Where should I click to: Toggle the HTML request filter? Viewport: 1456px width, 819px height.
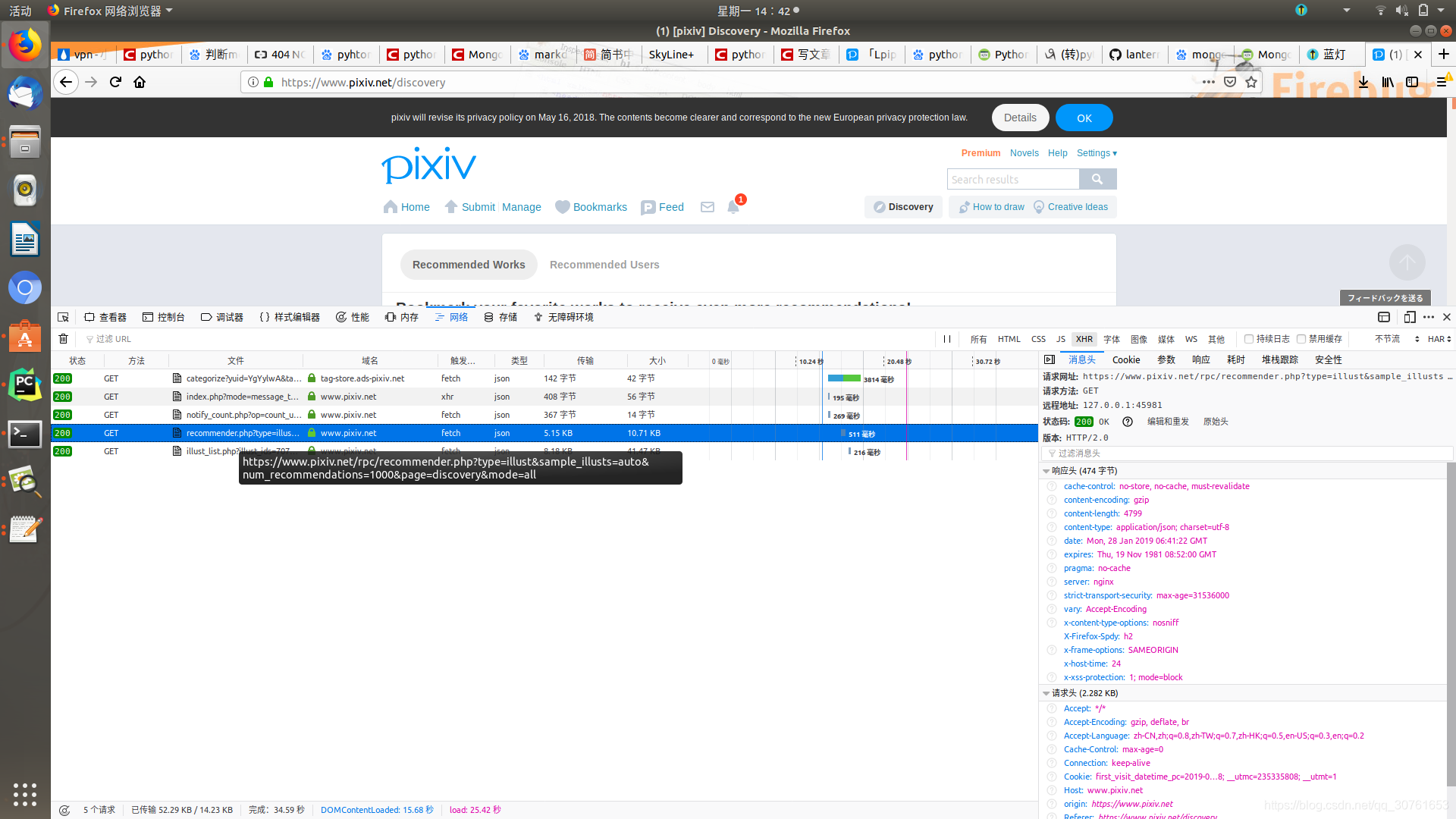[x=1009, y=339]
